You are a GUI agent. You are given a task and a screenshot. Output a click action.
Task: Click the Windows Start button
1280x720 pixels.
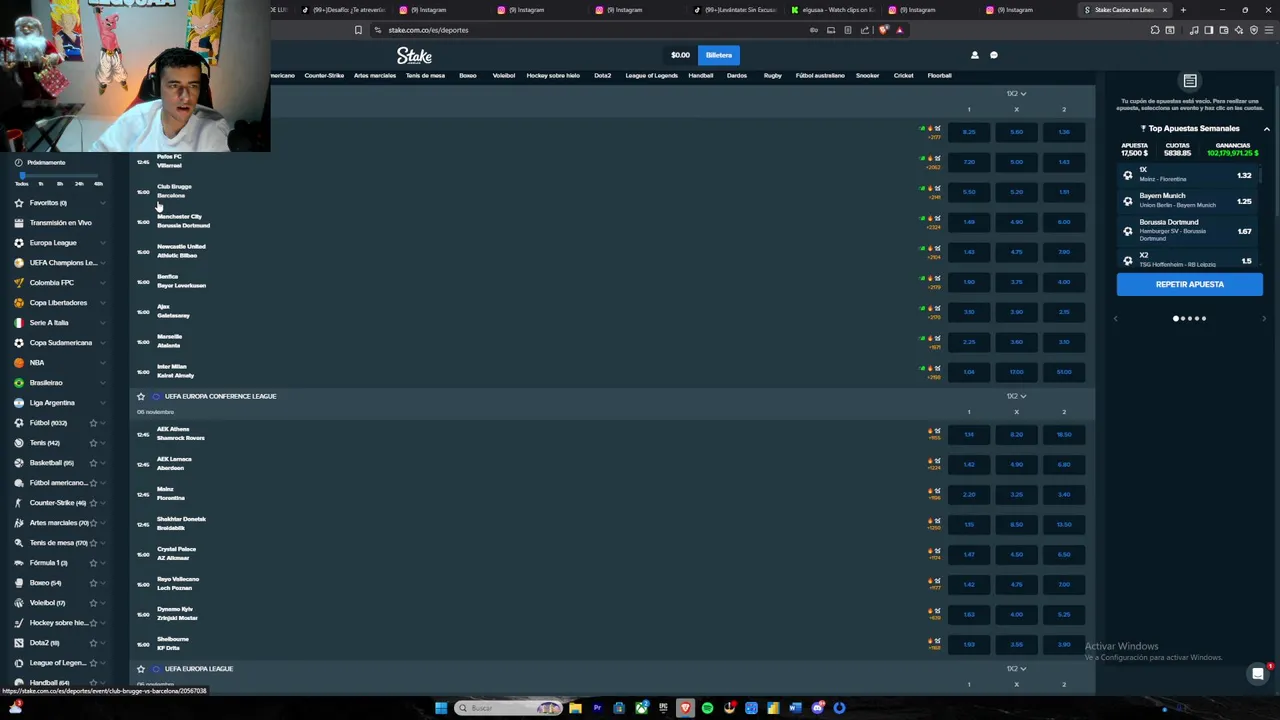pos(441,708)
